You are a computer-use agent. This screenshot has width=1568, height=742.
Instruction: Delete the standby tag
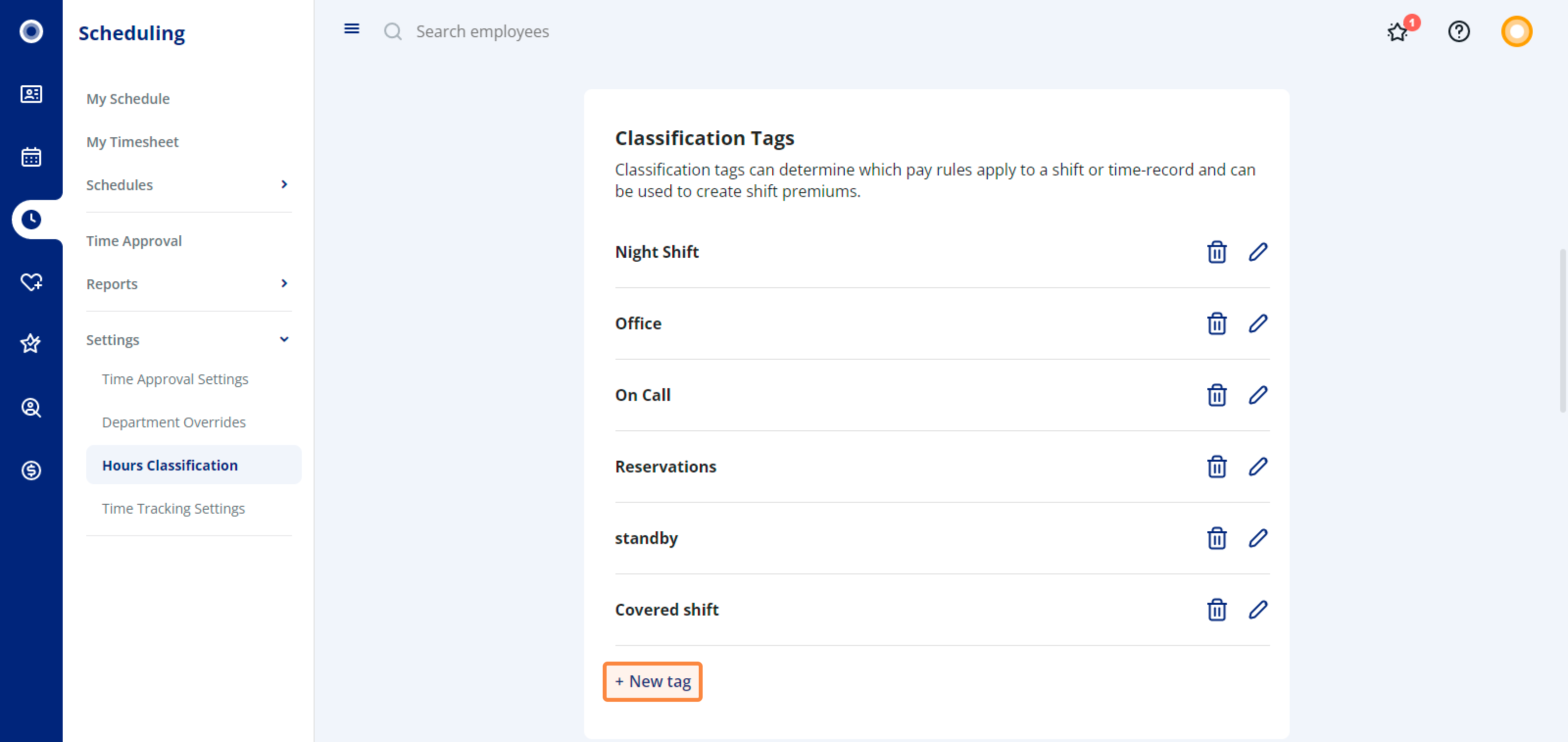[x=1216, y=538]
